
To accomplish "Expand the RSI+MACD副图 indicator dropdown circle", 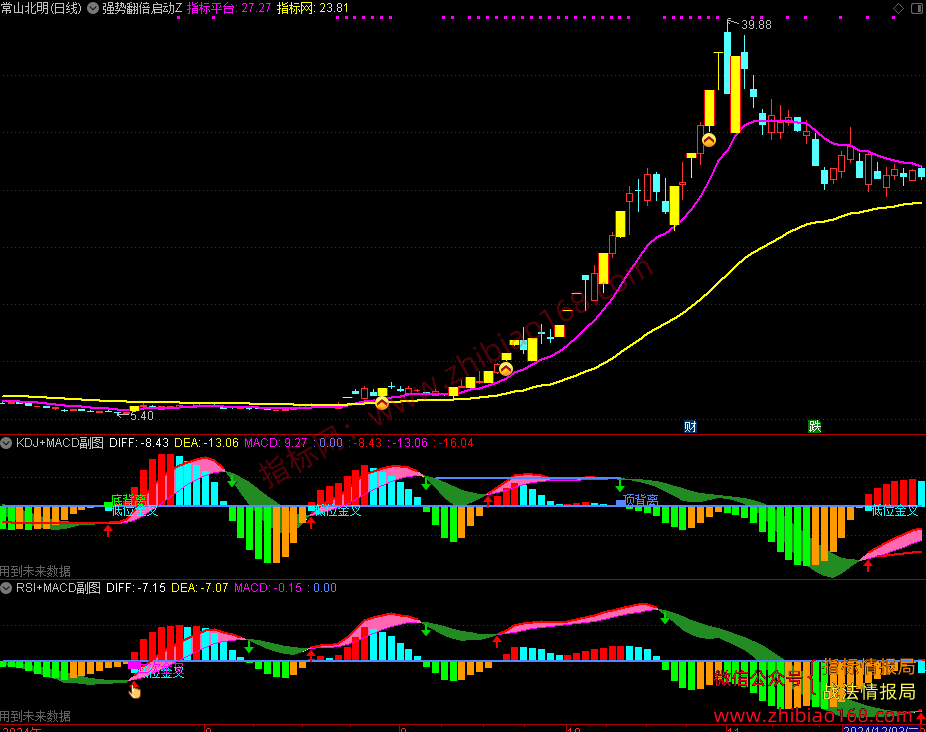I will coord(6,588).
